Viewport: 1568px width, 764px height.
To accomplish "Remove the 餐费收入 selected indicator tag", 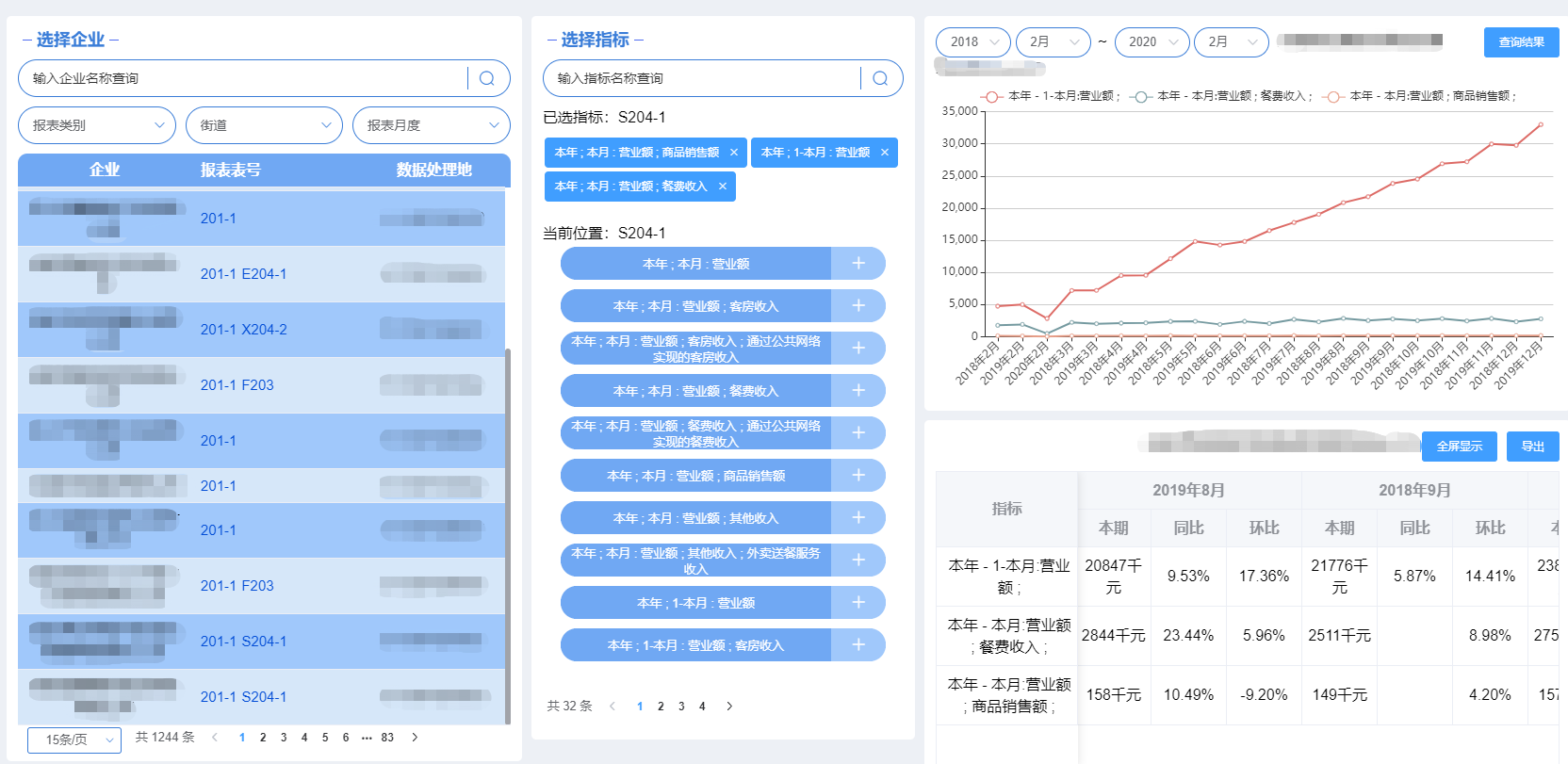I will (723, 187).
